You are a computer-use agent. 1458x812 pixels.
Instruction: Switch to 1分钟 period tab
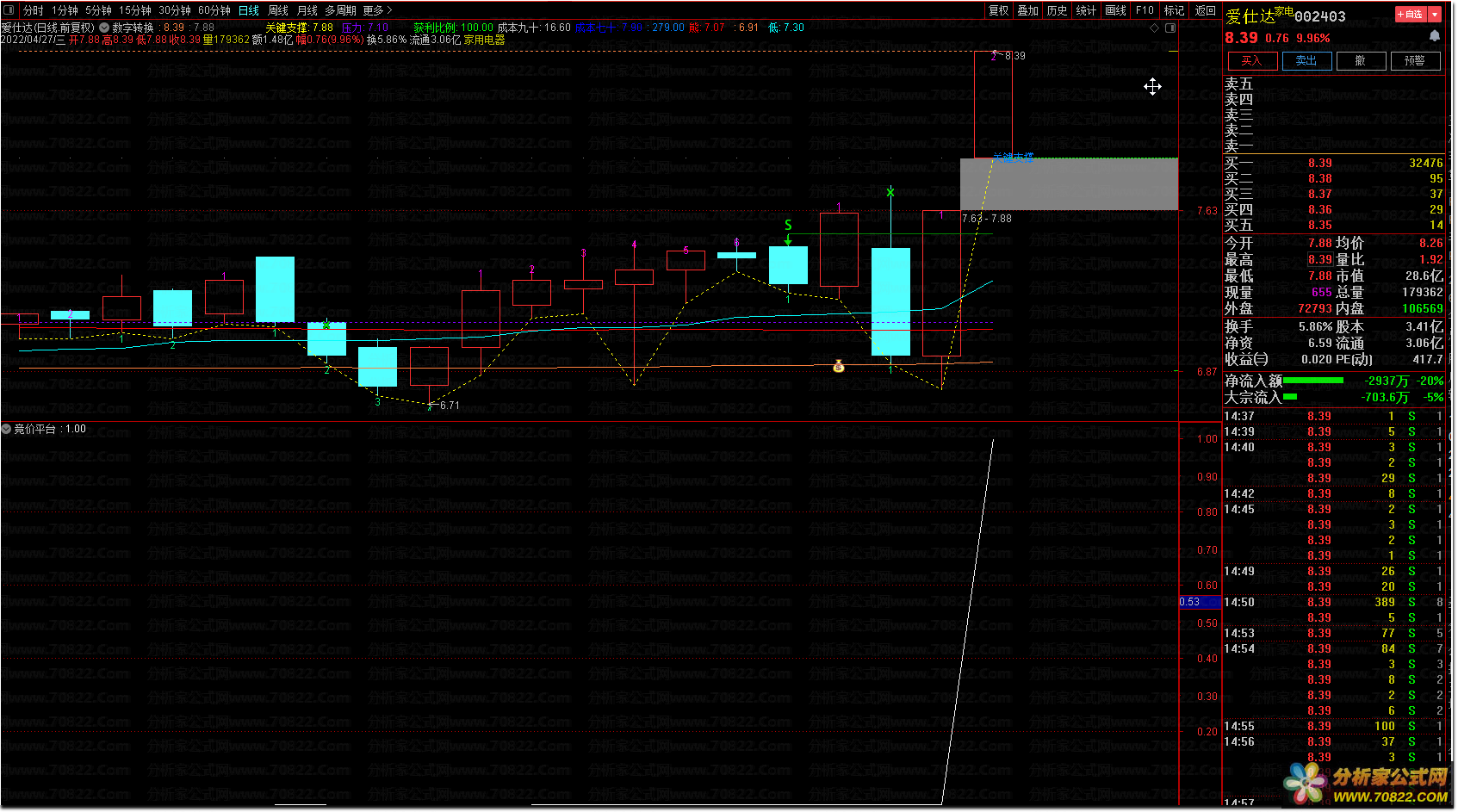[65, 10]
